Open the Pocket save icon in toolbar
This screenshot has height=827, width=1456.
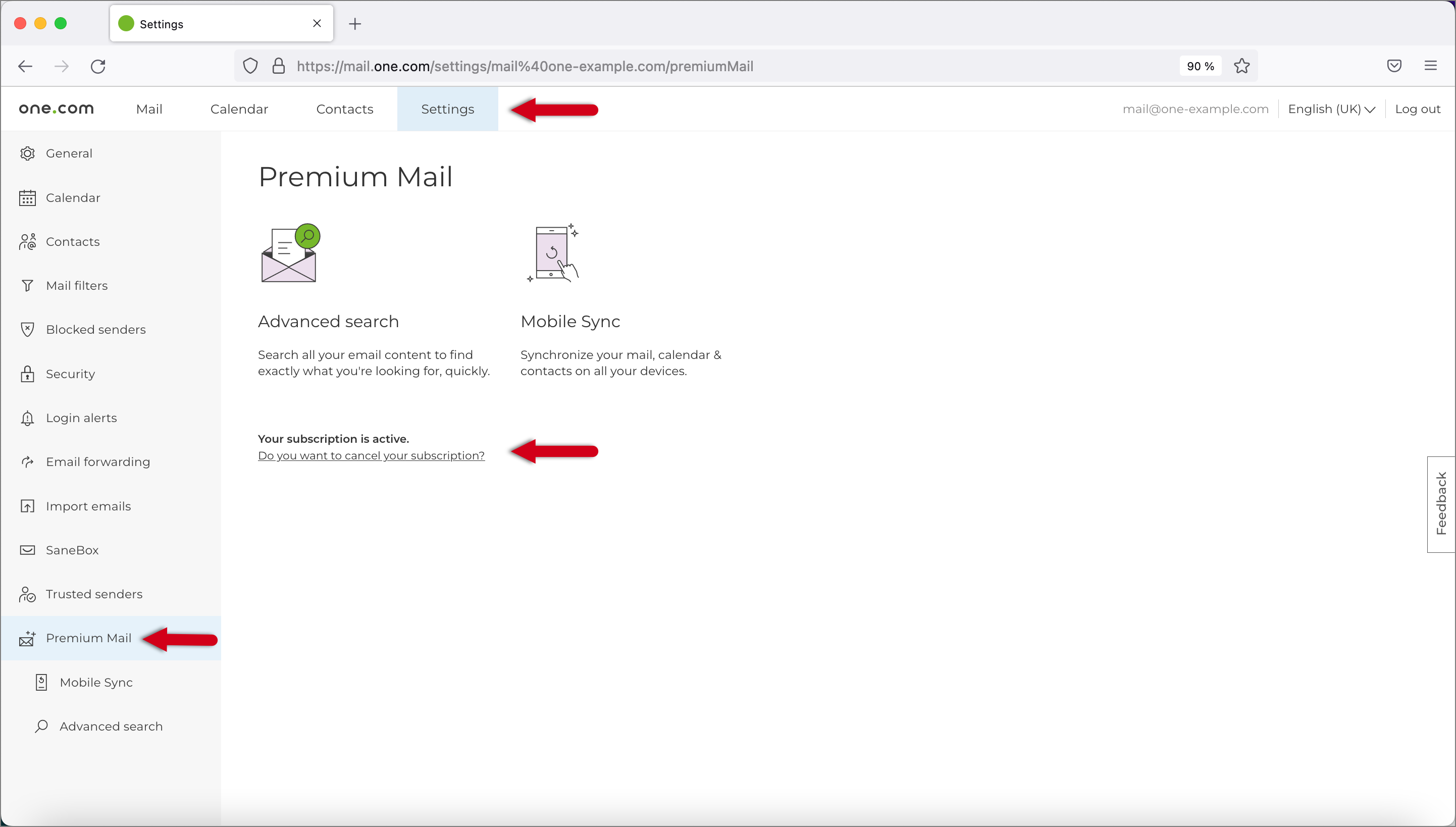pyautogui.click(x=1394, y=66)
